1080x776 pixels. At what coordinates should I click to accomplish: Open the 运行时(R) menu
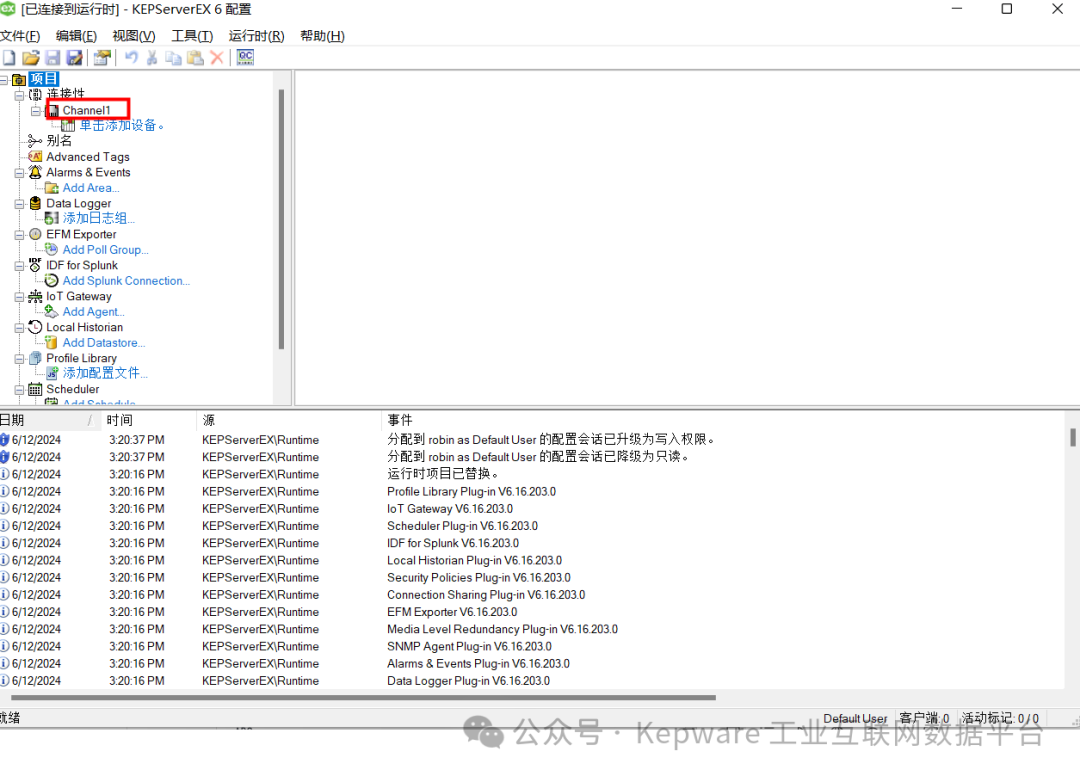coord(256,36)
